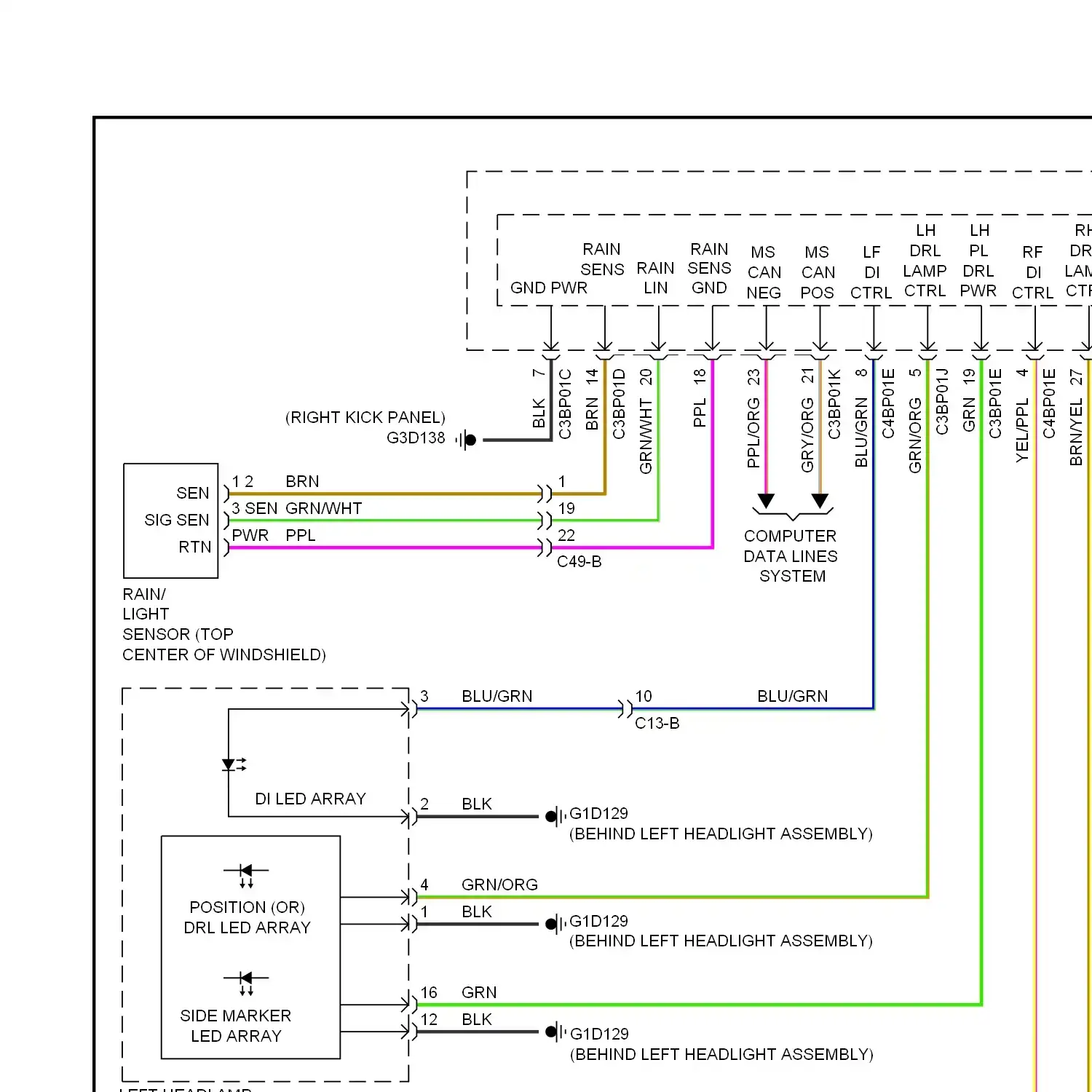Click the COMPUTER DATA LINES SYSTEM text

pyautogui.click(x=791, y=556)
